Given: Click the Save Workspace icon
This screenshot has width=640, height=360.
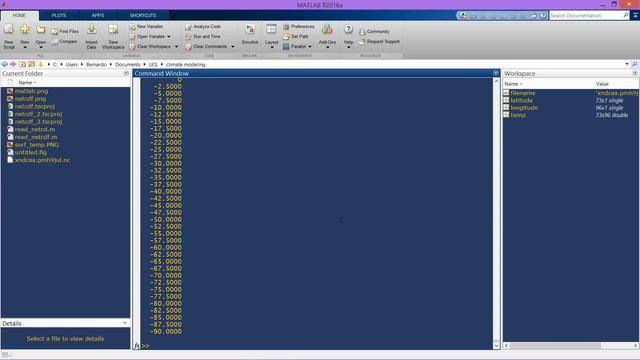Looking at the screenshot, I should (x=113, y=29).
